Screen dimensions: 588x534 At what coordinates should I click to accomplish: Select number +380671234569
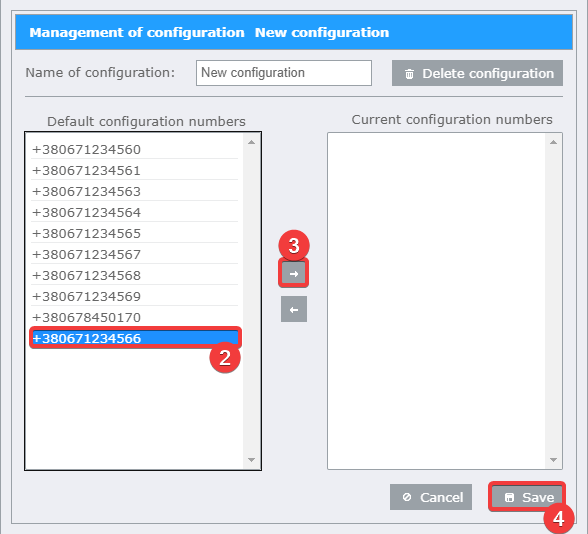pos(135,296)
